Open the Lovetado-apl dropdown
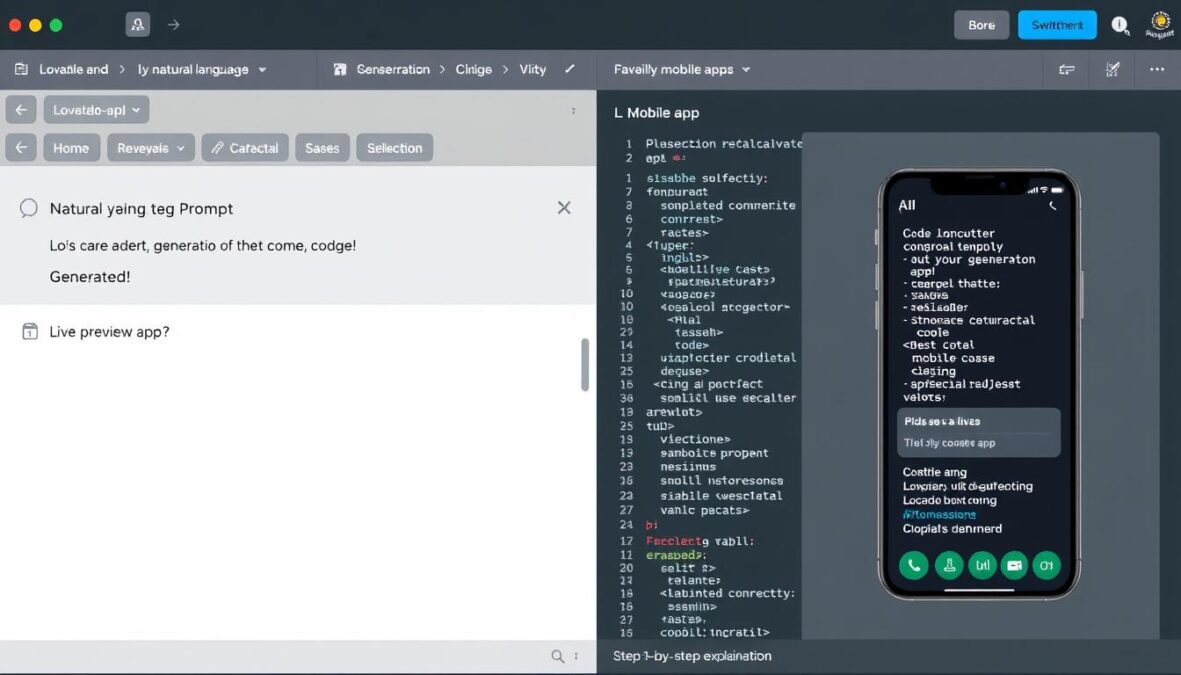 (x=97, y=109)
